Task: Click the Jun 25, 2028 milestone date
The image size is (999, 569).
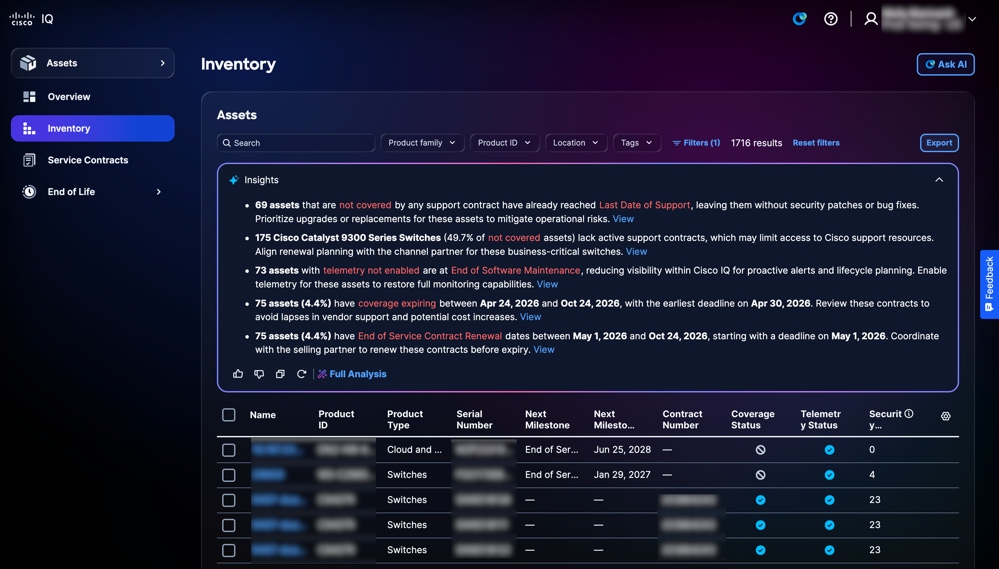Action: click(622, 449)
